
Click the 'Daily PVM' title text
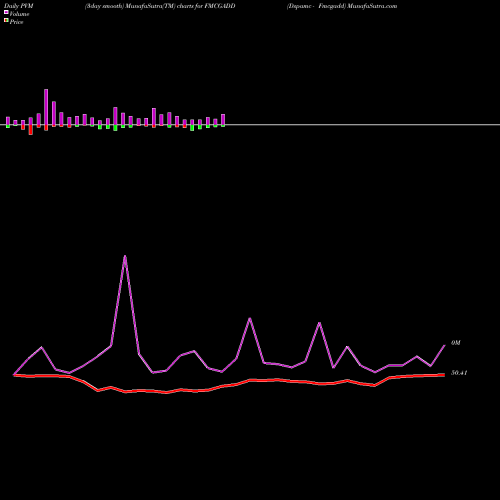tap(18, 6)
